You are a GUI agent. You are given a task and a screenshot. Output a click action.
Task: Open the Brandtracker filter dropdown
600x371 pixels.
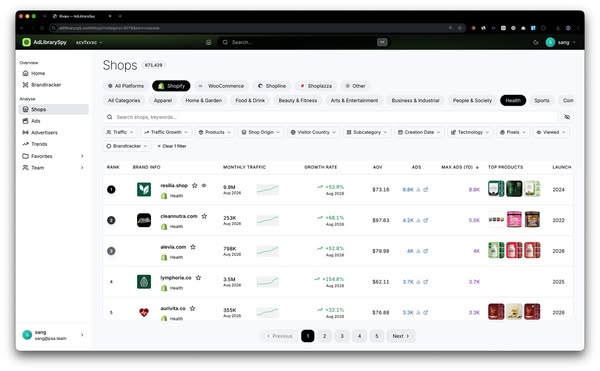tap(126, 146)
